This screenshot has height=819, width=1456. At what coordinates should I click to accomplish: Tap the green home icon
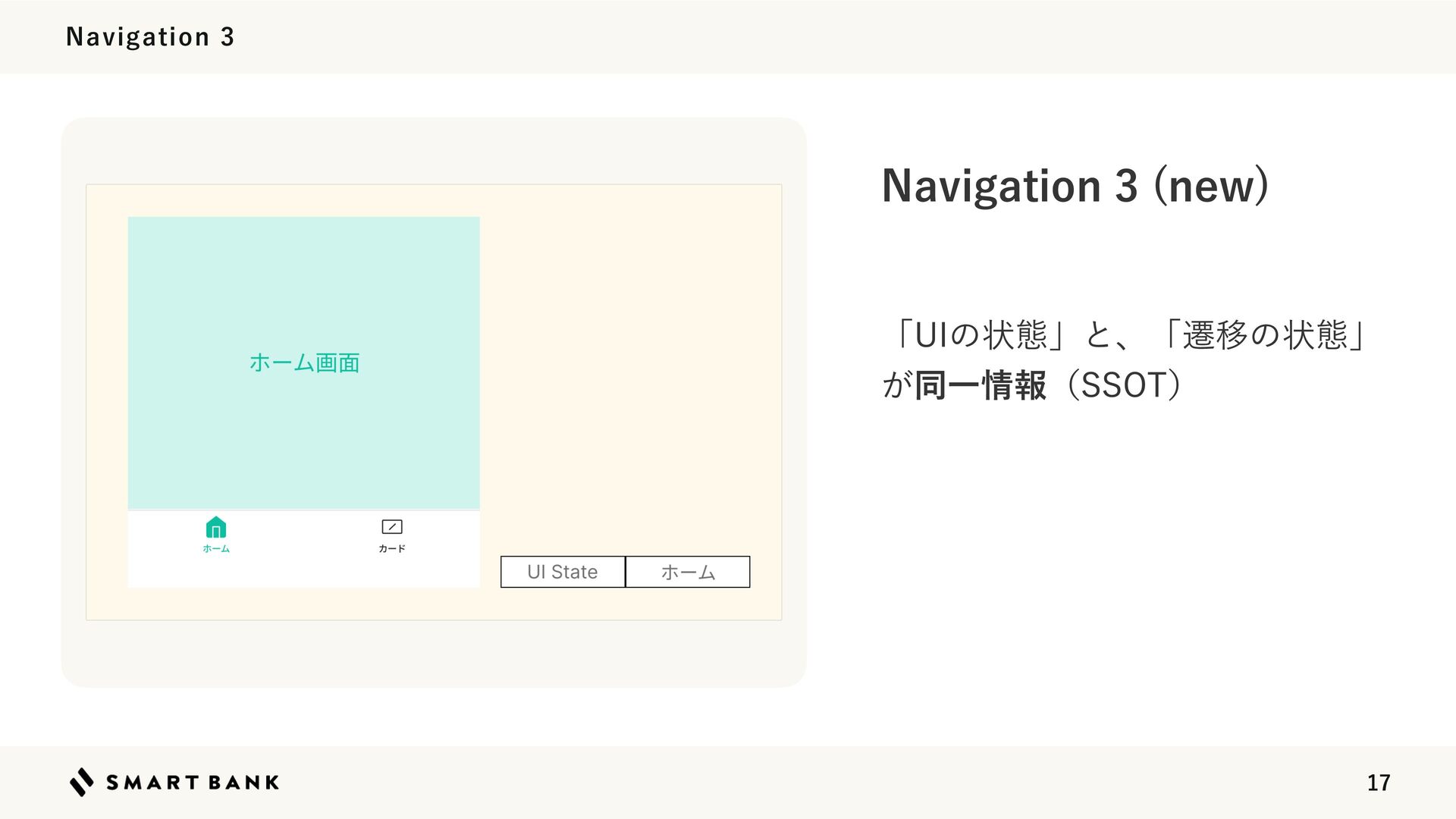pyautogui.click(x=216, y=526)
